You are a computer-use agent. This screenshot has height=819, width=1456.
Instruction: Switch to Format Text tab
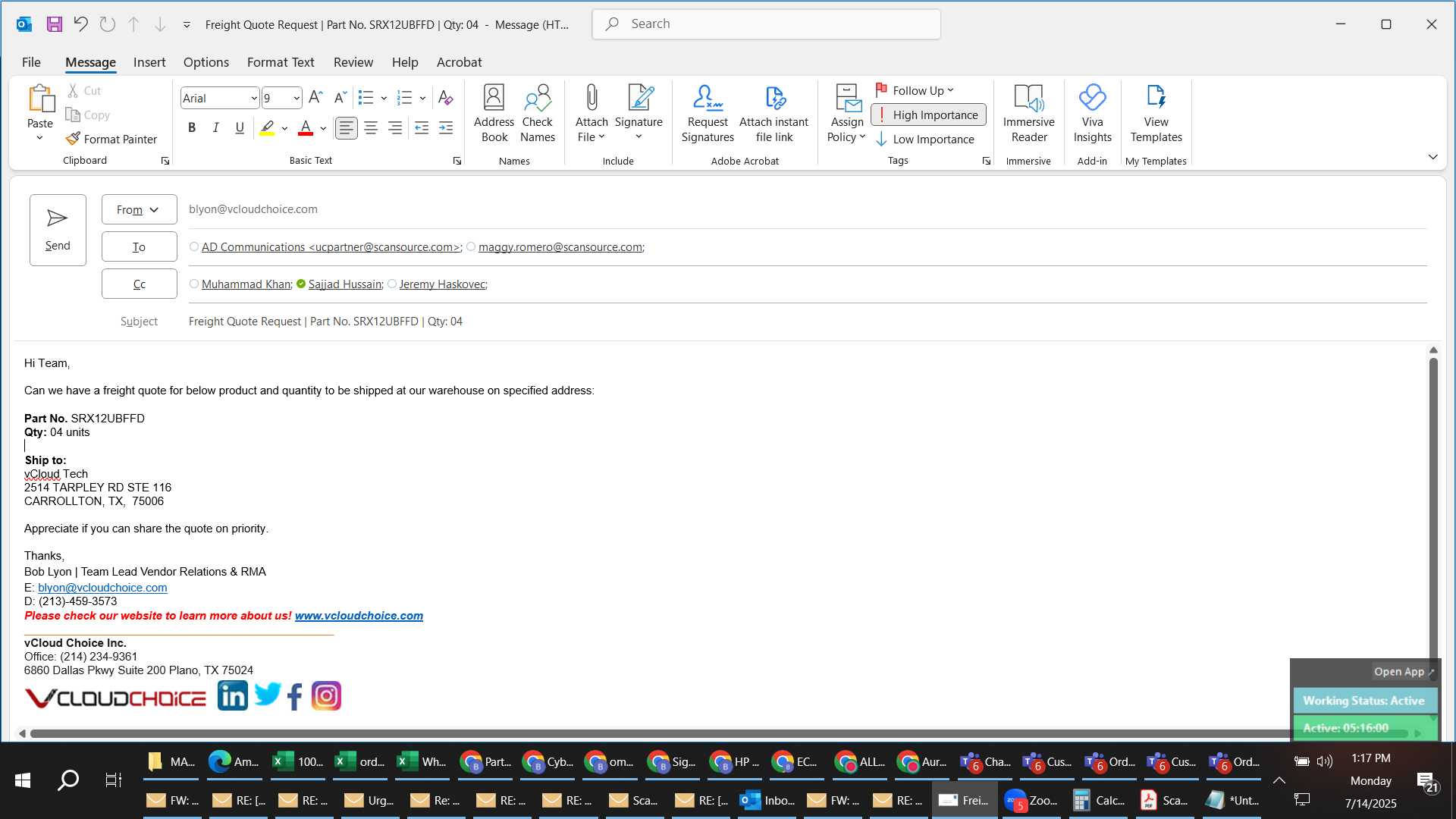[x=281, y=62]
